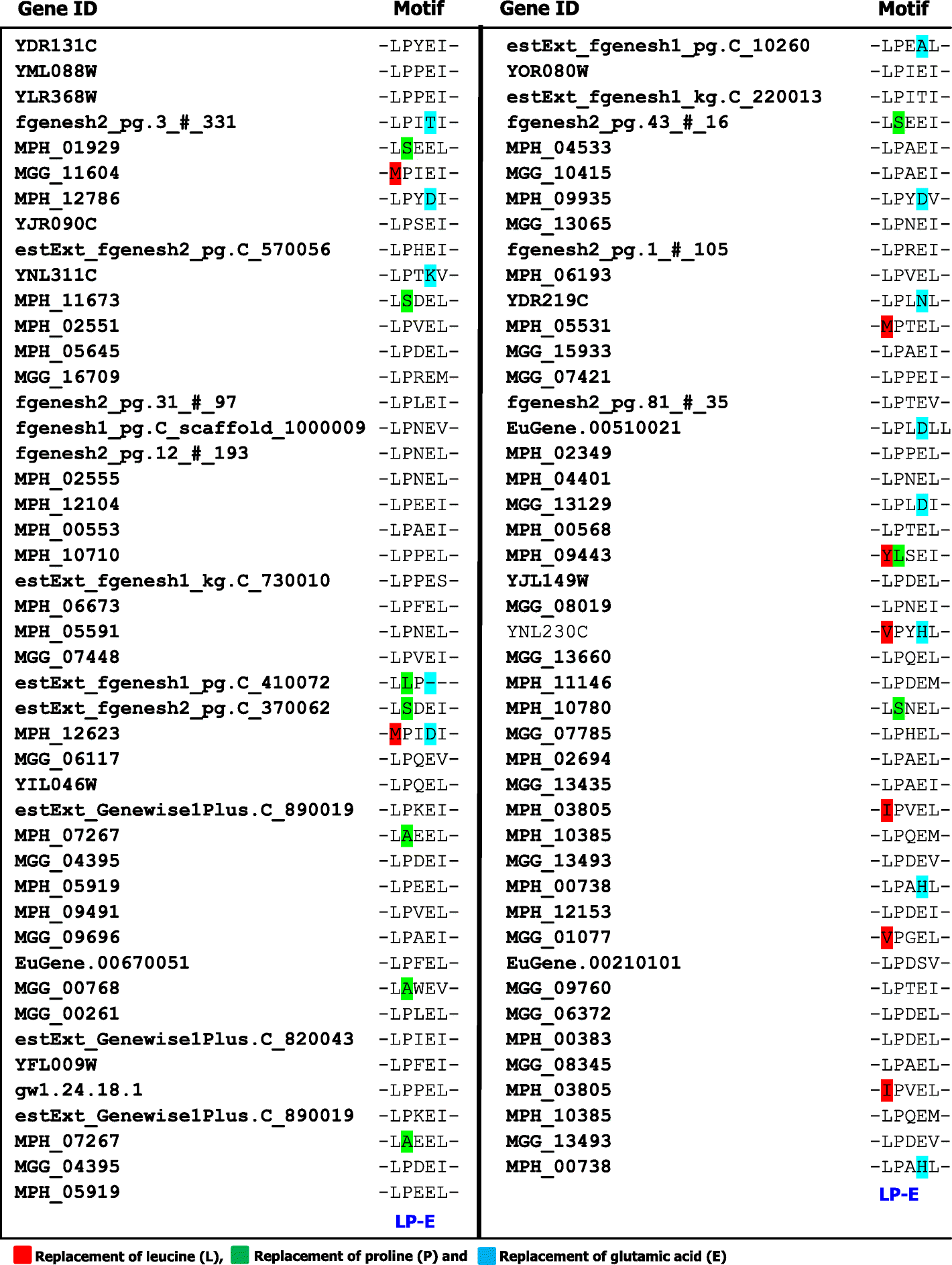This screenshot has height=1265, width=952.
Task: Click the -YLSEI- motif beside MPH_09443
Action: click(910, 555)
